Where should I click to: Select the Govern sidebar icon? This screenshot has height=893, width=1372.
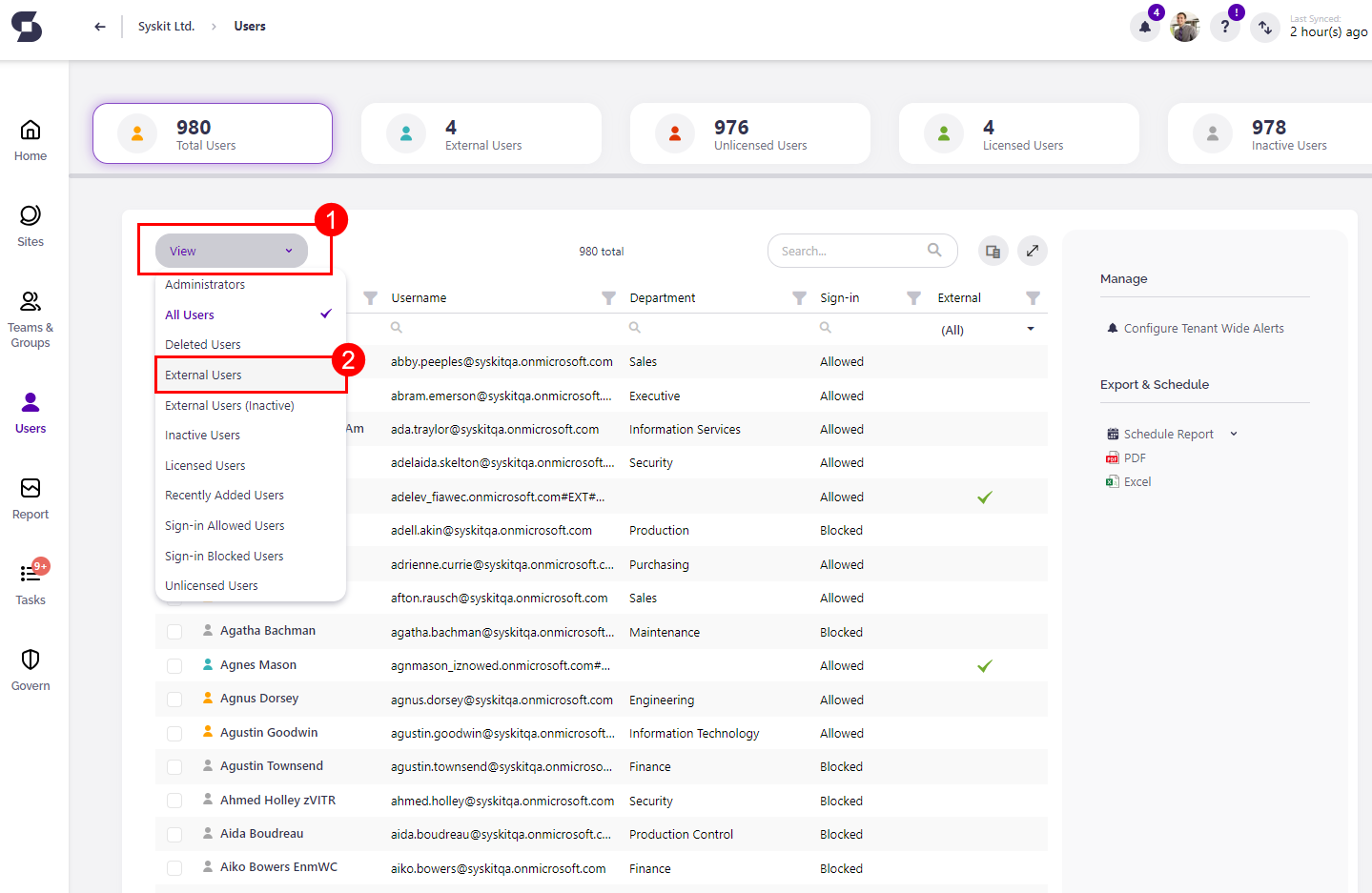point(30,669)
